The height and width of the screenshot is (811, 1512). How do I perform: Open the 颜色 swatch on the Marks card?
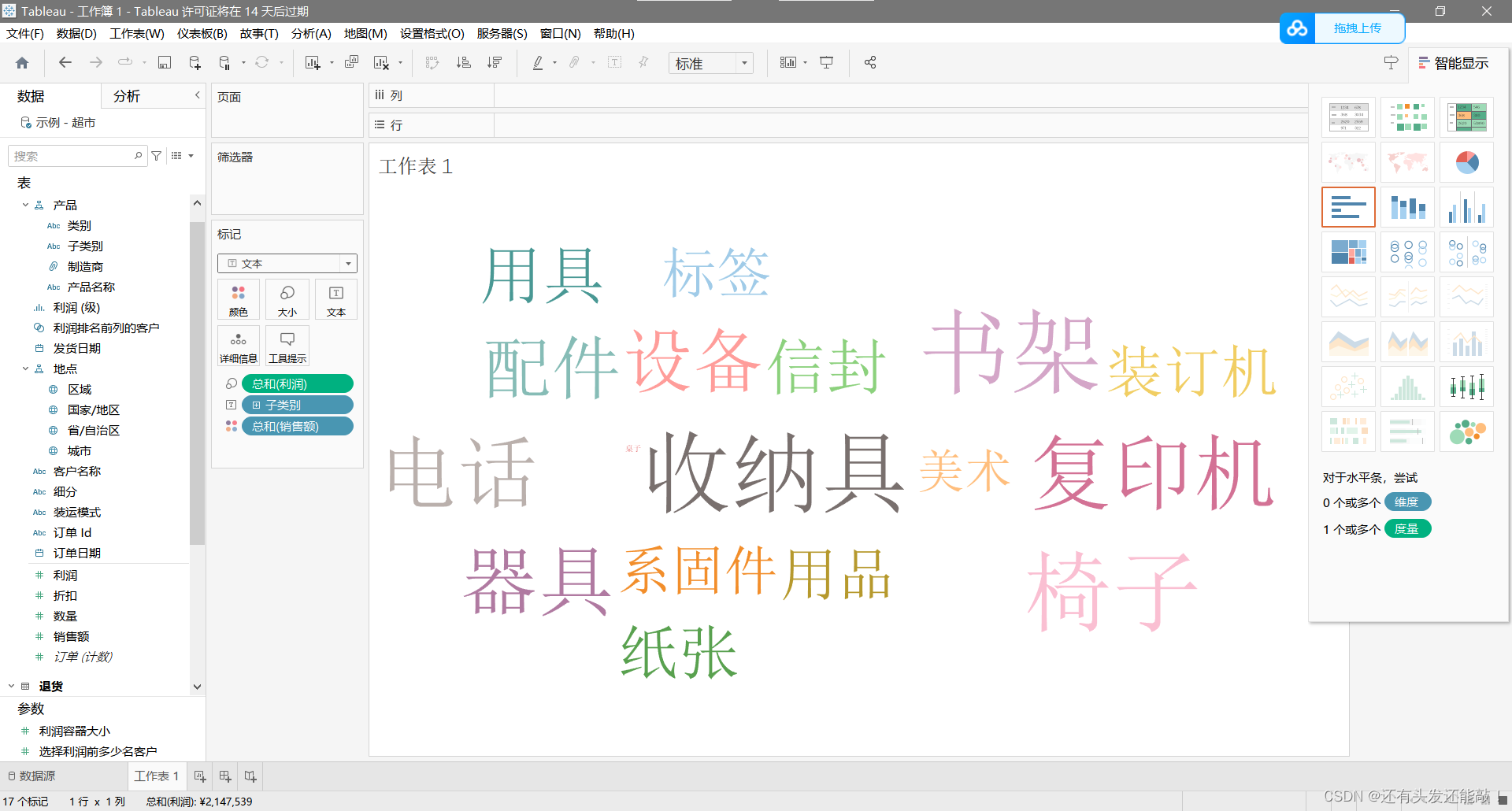238,299
